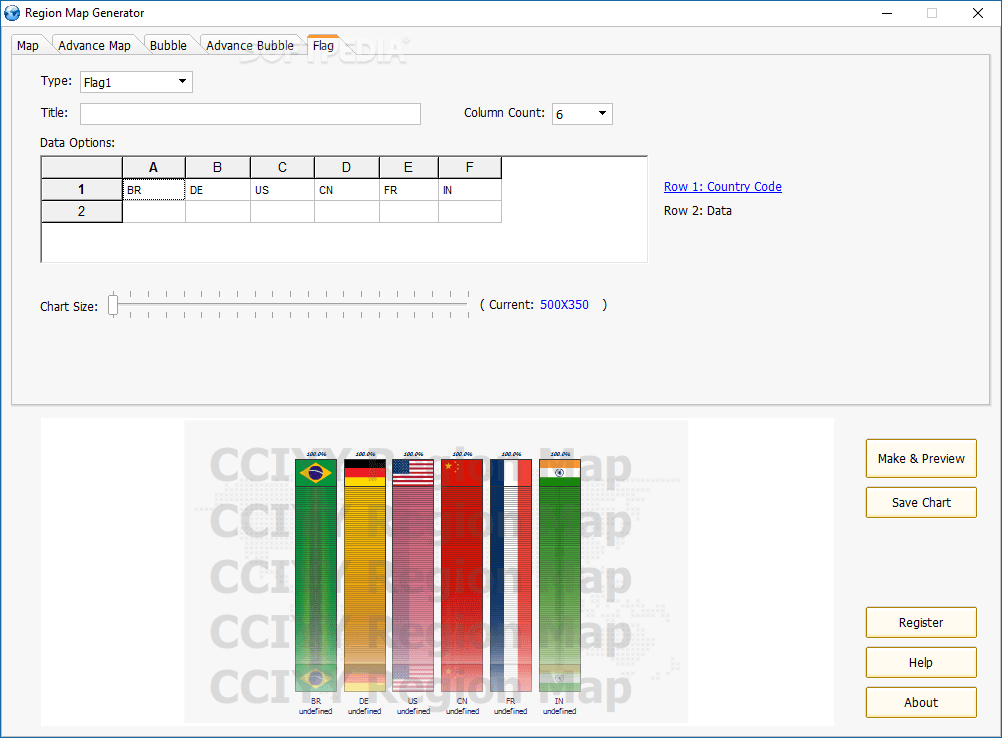
Task: Select the Flag tab
Action: click(x=323, y=45)
